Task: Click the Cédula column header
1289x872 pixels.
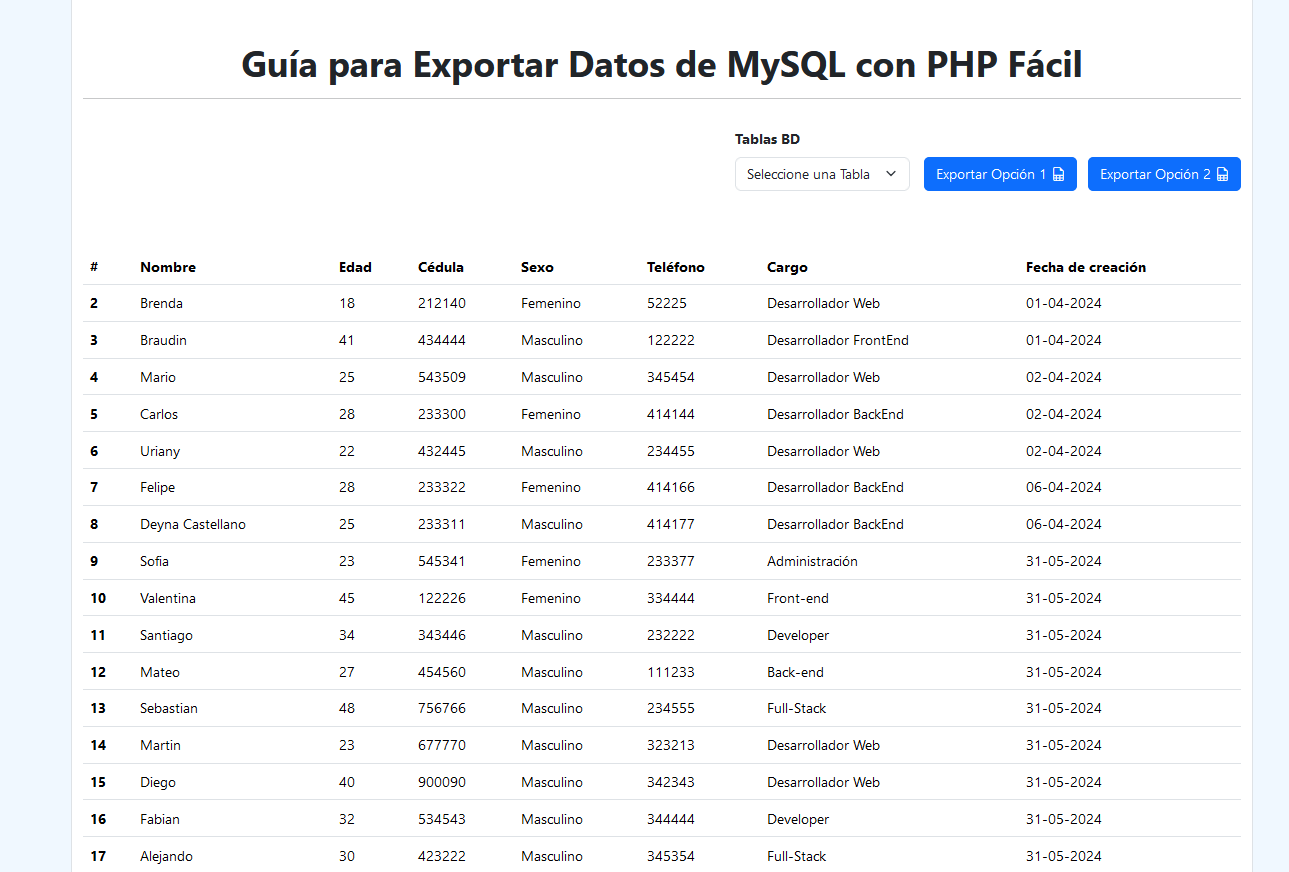Action: coord(441,267)
